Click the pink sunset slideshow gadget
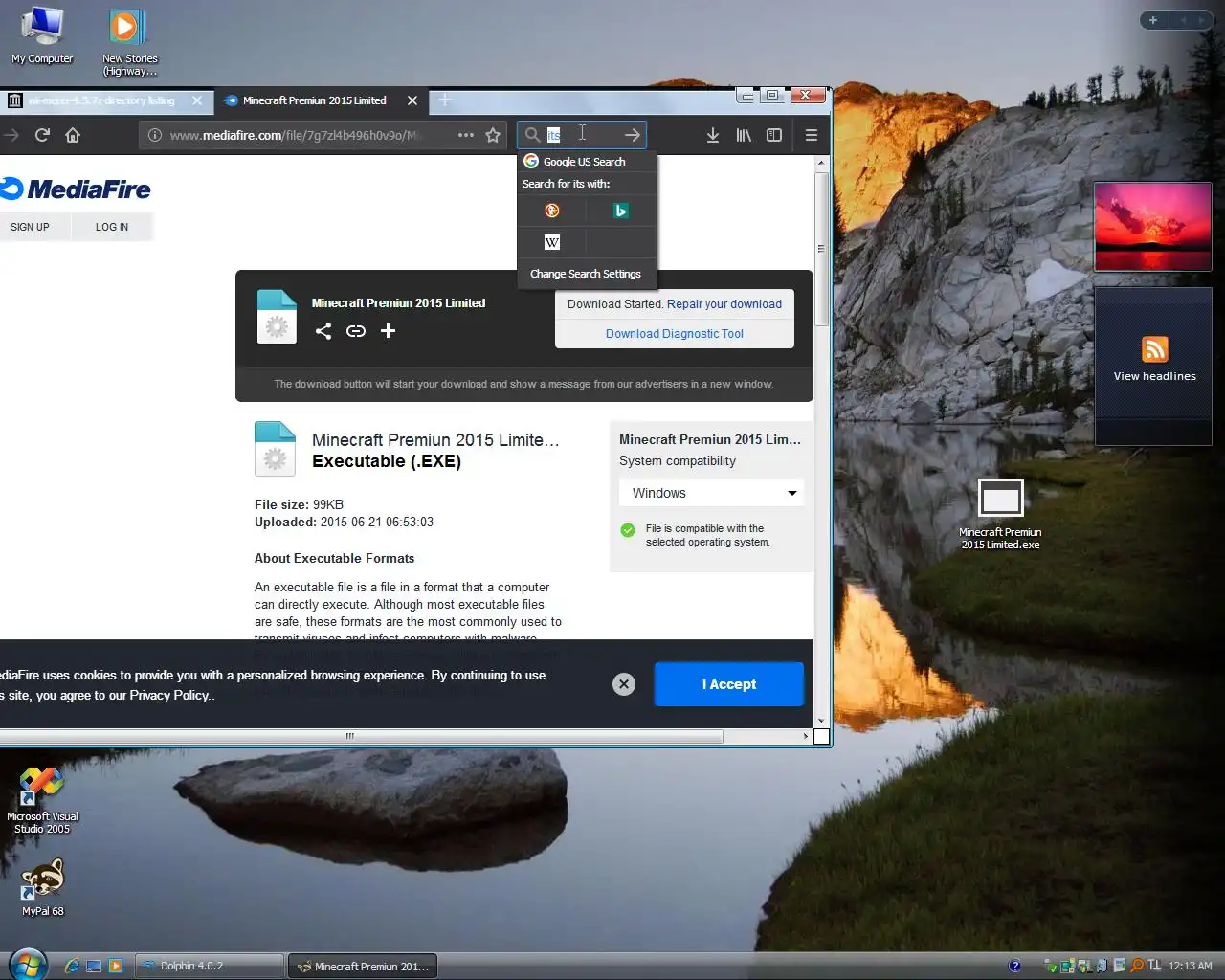1225x980 pixels. click(x=1153, y=227)
